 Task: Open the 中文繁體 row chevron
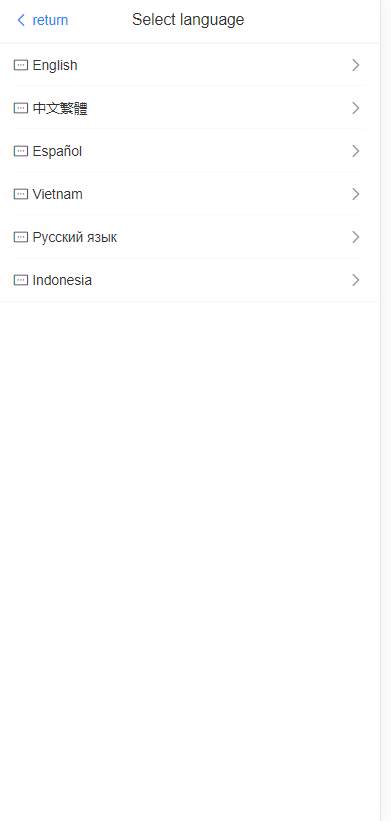pyautogui.click(x=356, y=108)
